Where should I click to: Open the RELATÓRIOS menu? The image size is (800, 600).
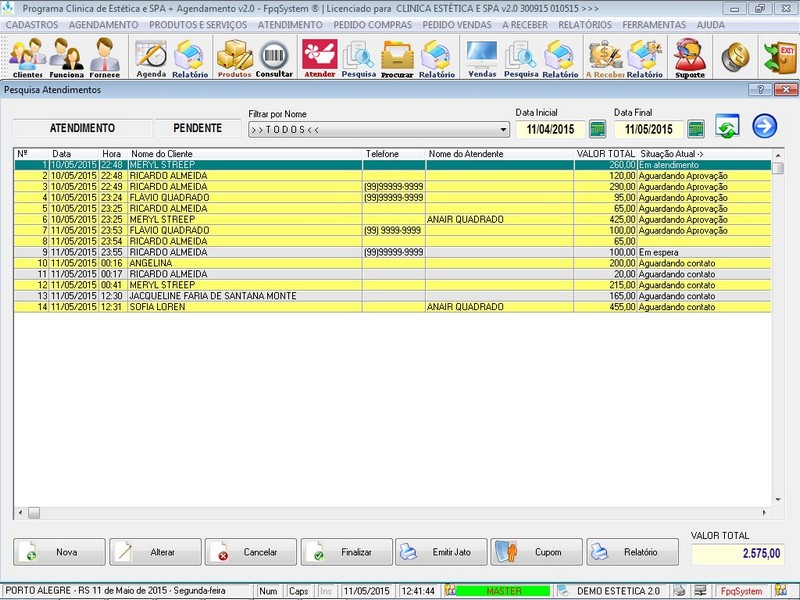pyautogui.click(x=585, y=24)
